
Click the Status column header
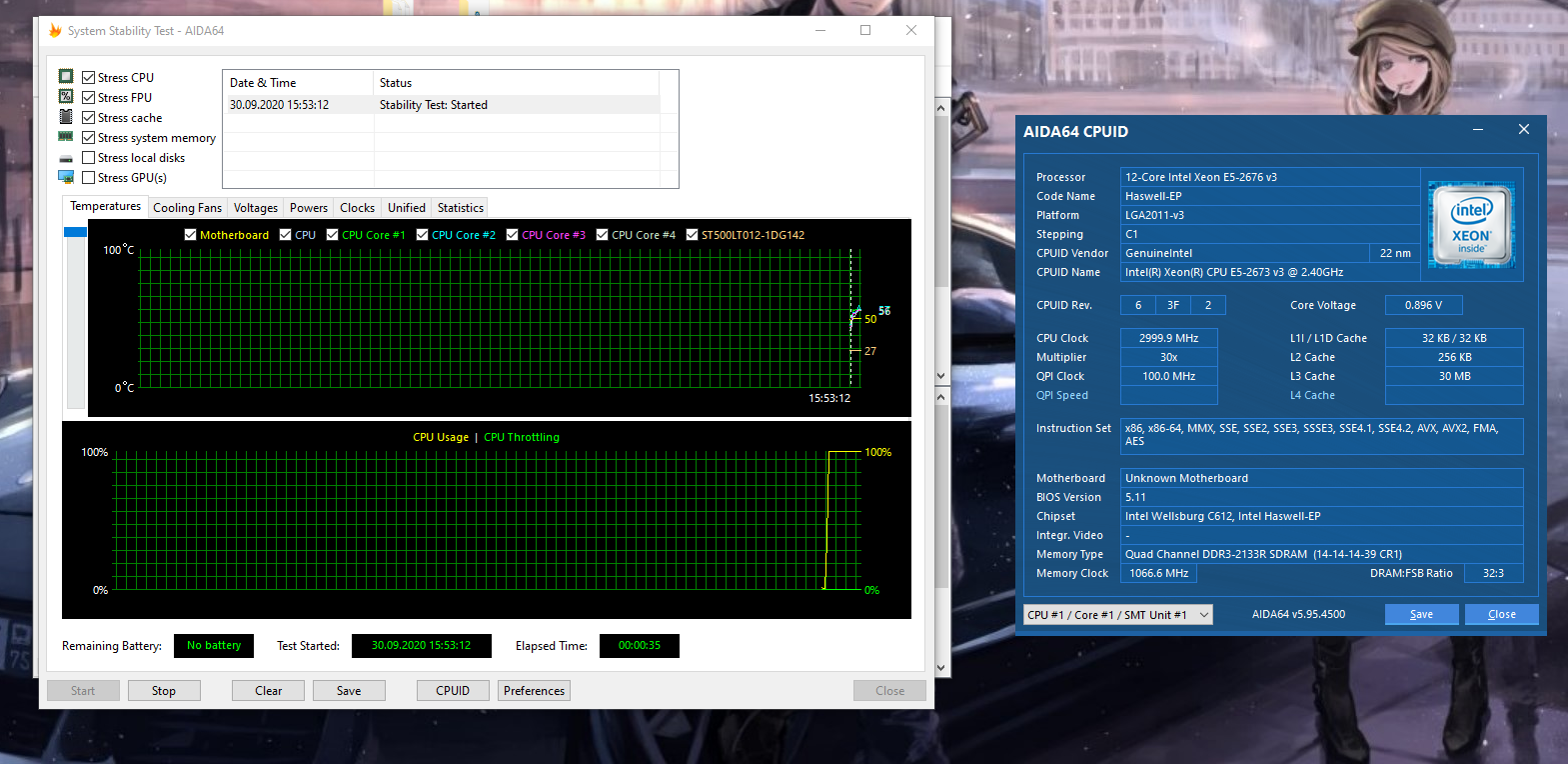[516, 83]
